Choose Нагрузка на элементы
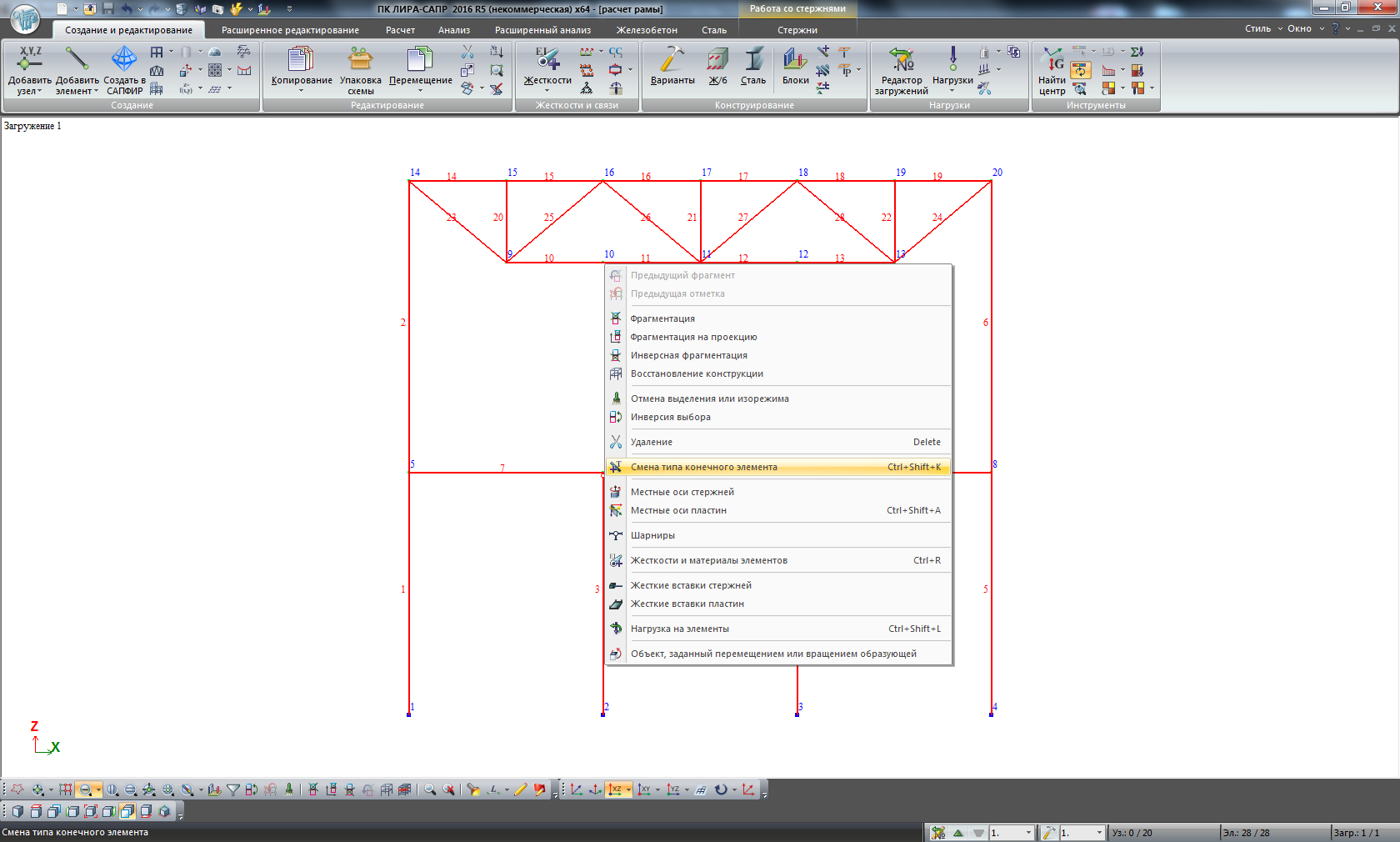Image resolution: width=1400 pixels, height=842 pixels. [x=778, y=629]
